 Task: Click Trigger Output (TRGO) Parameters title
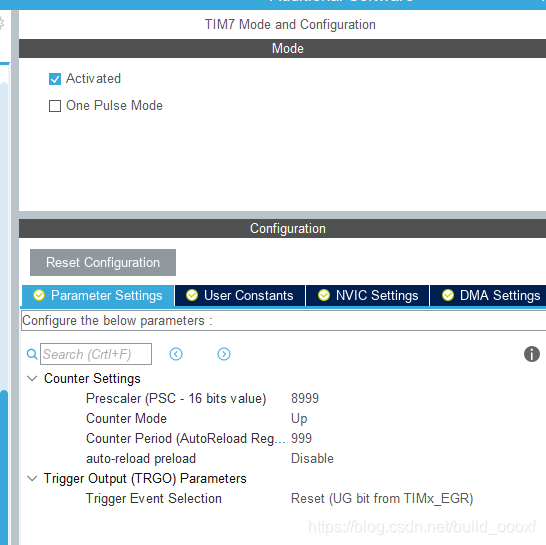[145, 479]
